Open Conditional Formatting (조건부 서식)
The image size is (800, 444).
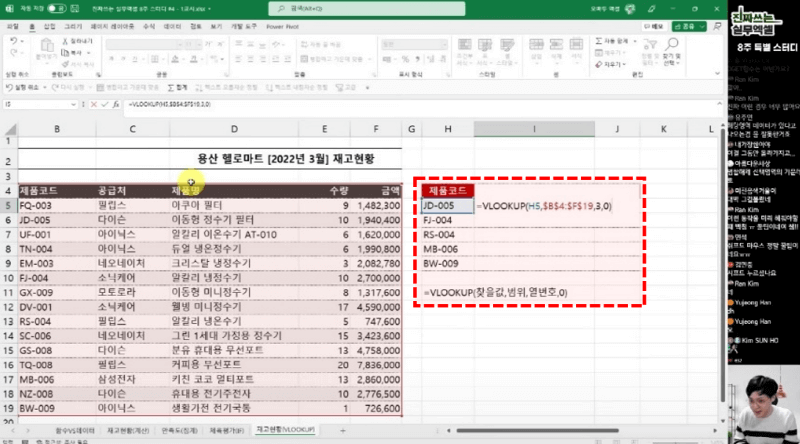tap(464, 52)
